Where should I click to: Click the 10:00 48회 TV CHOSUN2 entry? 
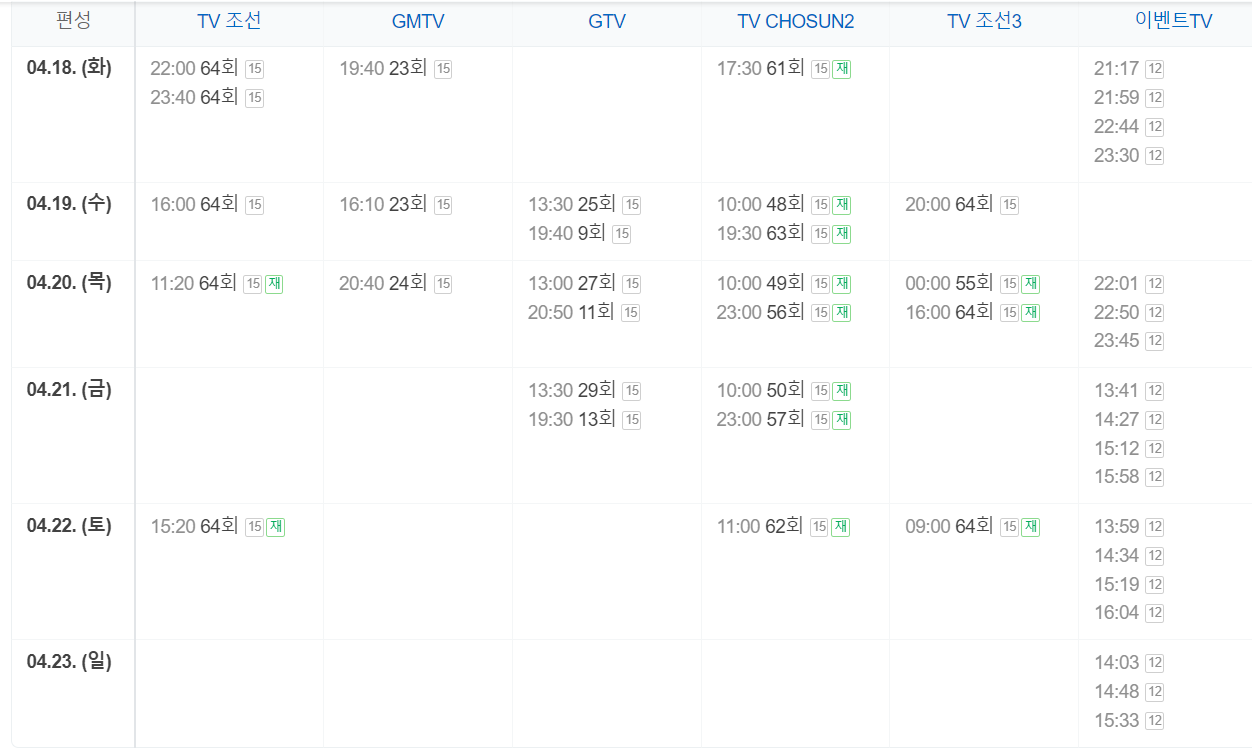point(761,204)
